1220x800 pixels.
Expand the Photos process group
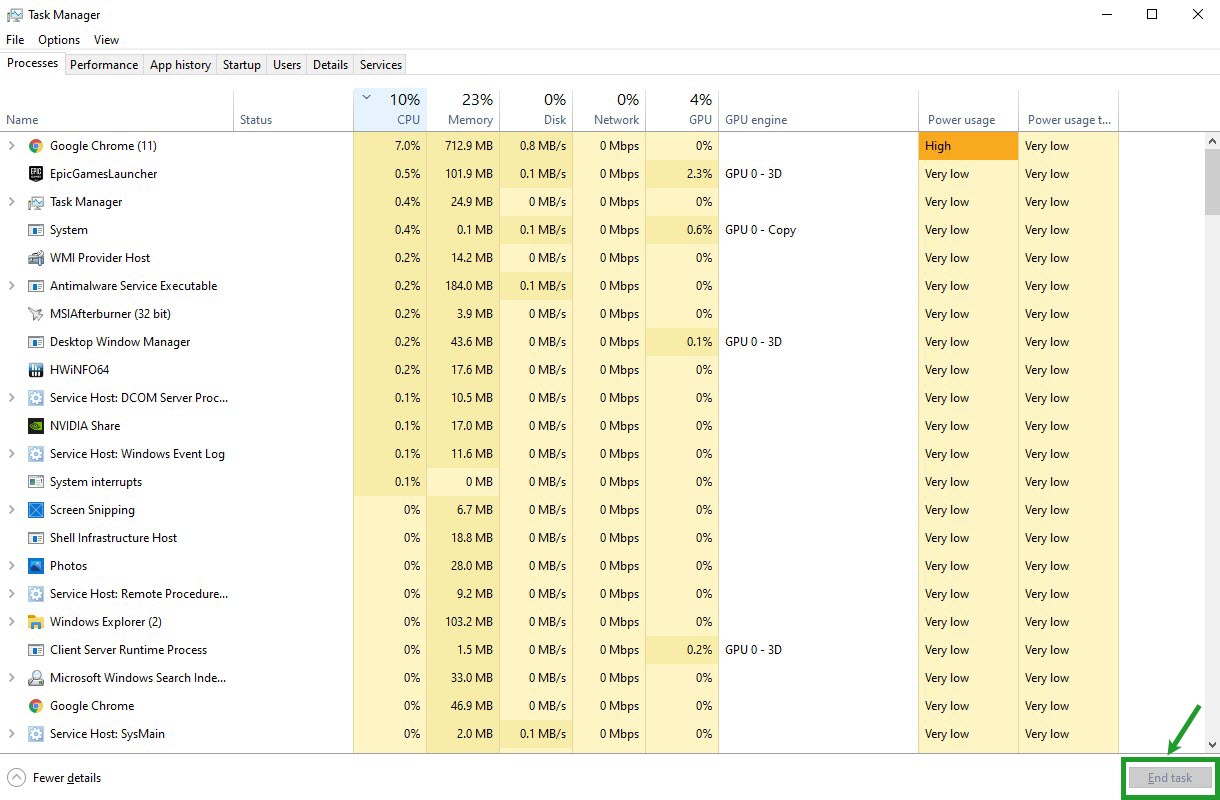point(12,566)
